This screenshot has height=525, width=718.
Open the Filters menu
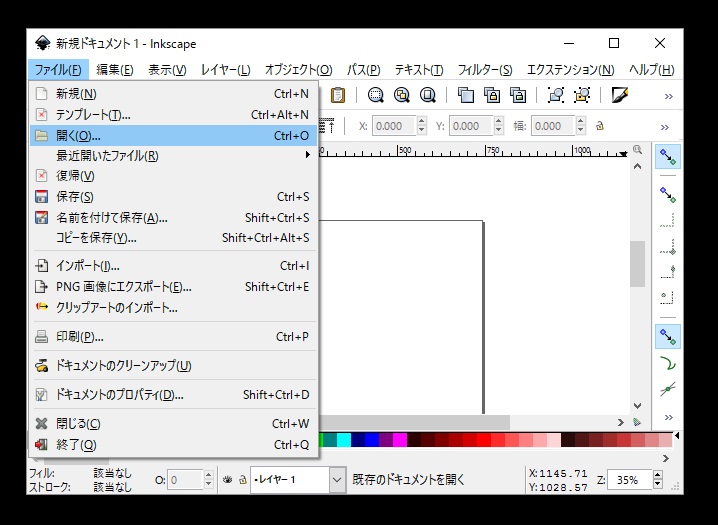[484, 70]
